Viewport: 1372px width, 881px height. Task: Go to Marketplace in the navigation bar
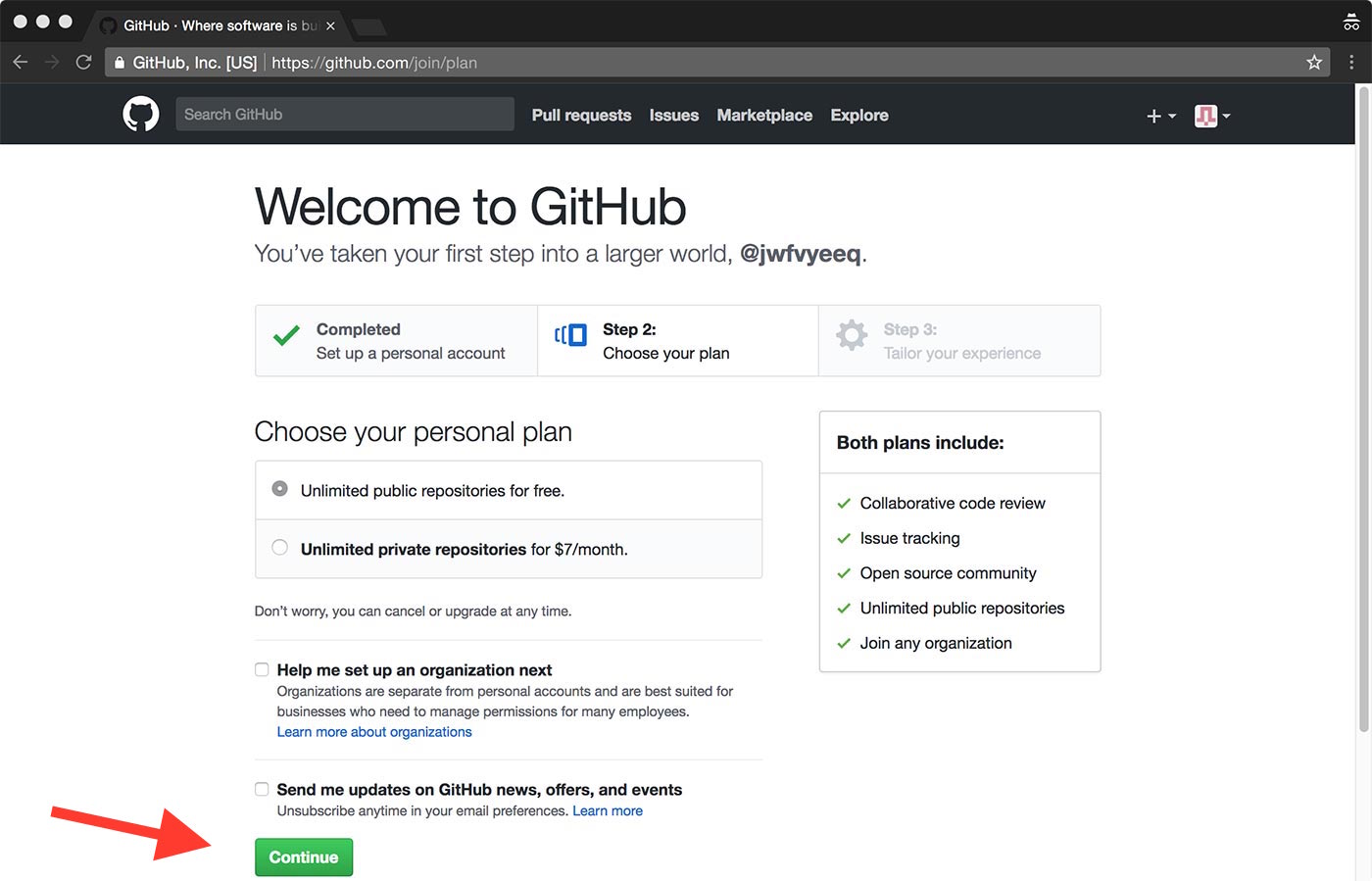(x=764, y=116)
